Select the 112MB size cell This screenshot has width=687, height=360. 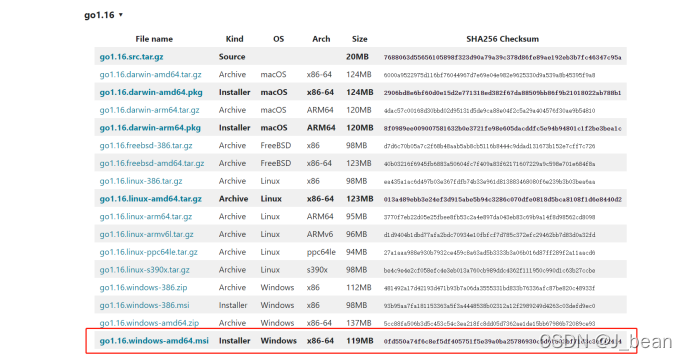[x=359, y=287]
